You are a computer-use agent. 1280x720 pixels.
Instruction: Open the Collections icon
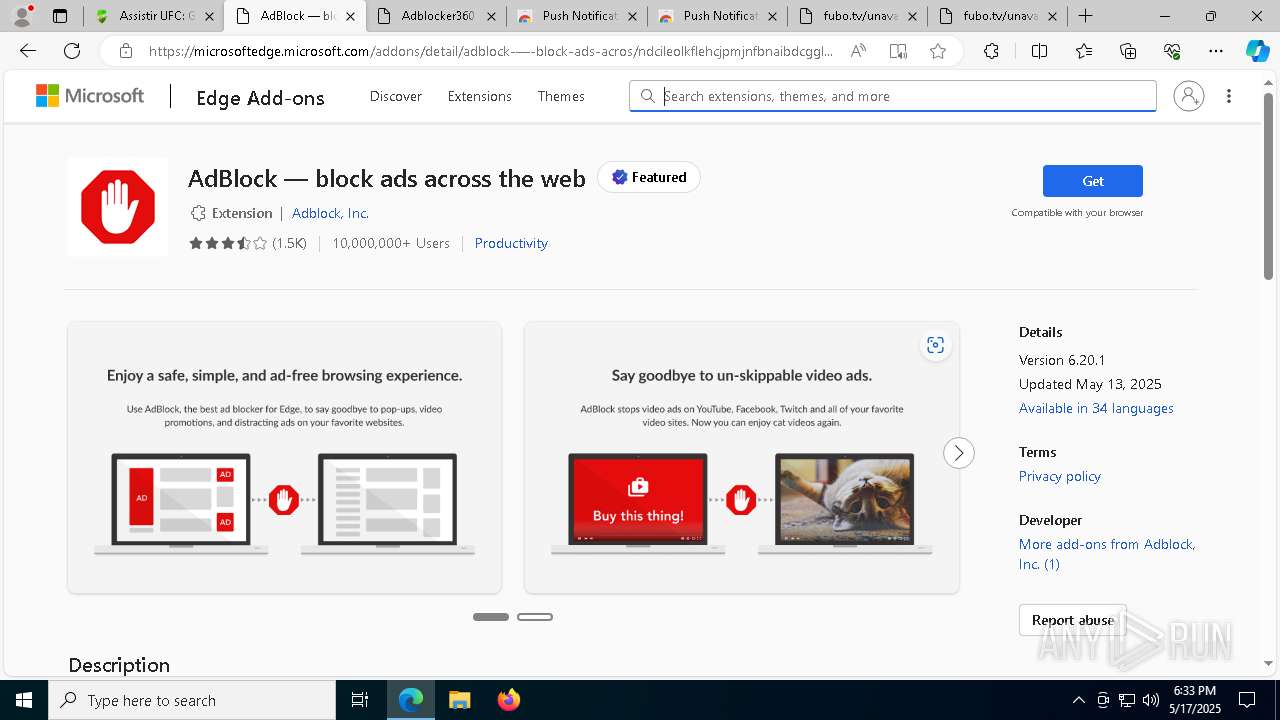coord(1128,51)
